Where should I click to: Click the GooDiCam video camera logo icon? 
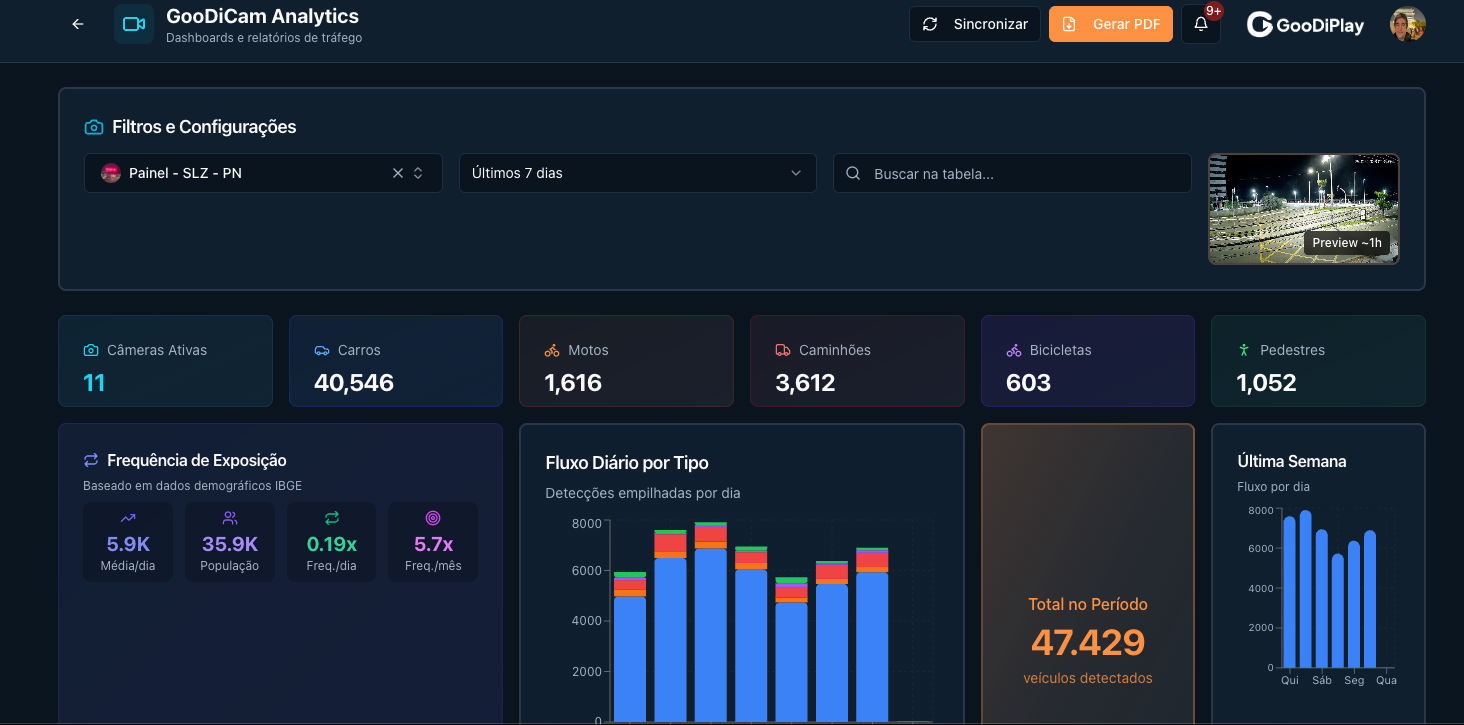[134, 24]
